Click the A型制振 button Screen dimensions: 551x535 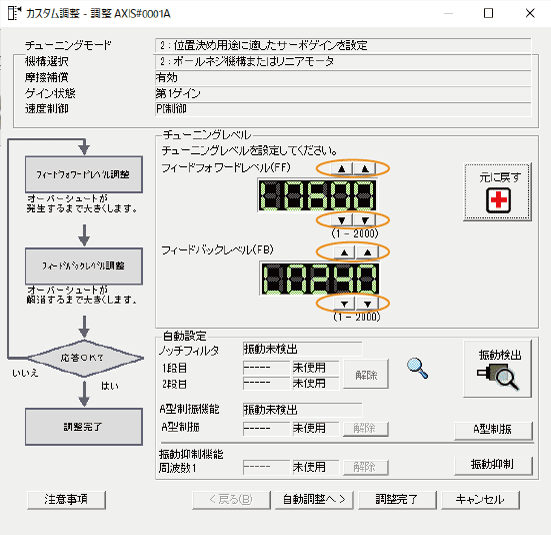pyautogui.click(x=493, y=430)
